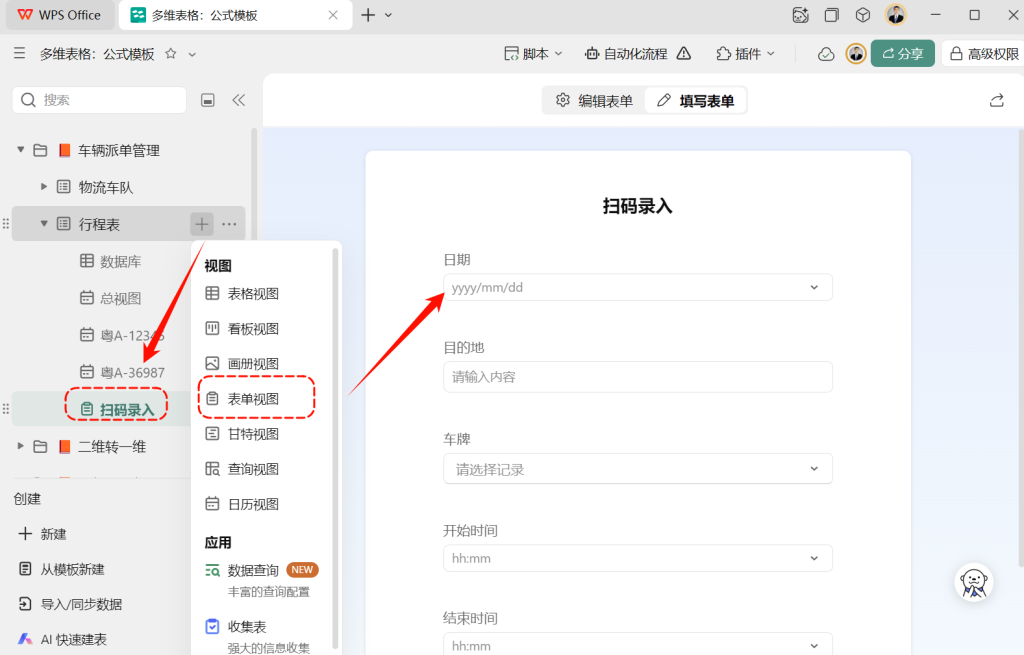
Task: Close the 多维表格: 公式模板 tab
Action: [333, 15]
